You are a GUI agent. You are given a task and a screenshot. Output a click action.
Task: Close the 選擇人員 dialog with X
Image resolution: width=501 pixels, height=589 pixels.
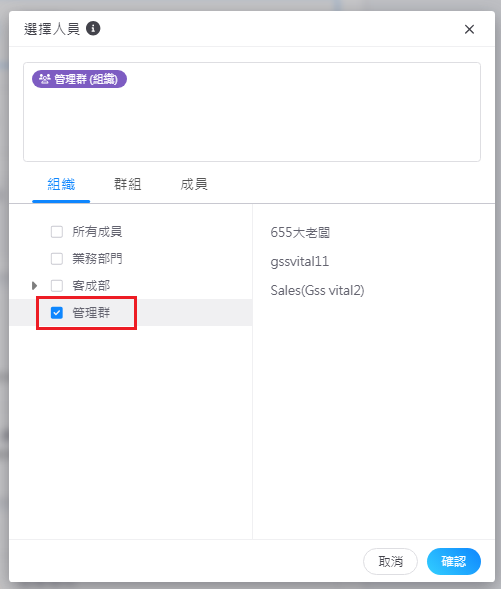pyautogui.click(x=469, y=29)
